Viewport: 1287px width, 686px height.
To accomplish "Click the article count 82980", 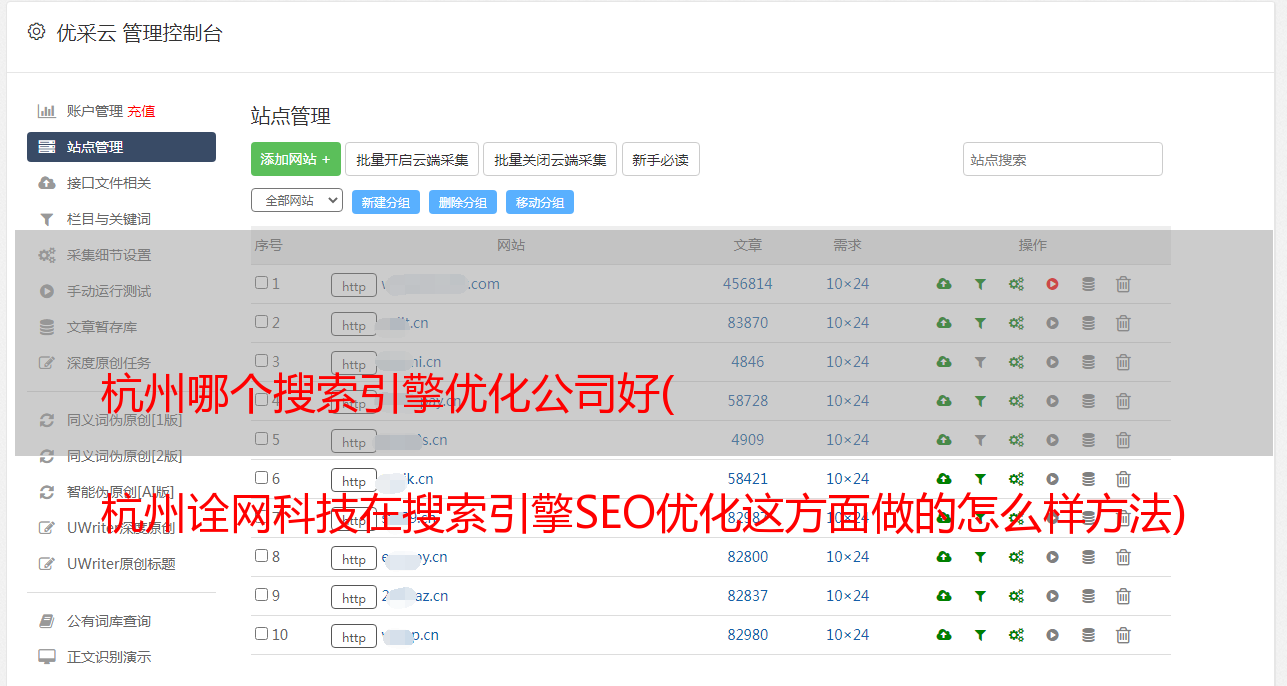I will [748, 635].
